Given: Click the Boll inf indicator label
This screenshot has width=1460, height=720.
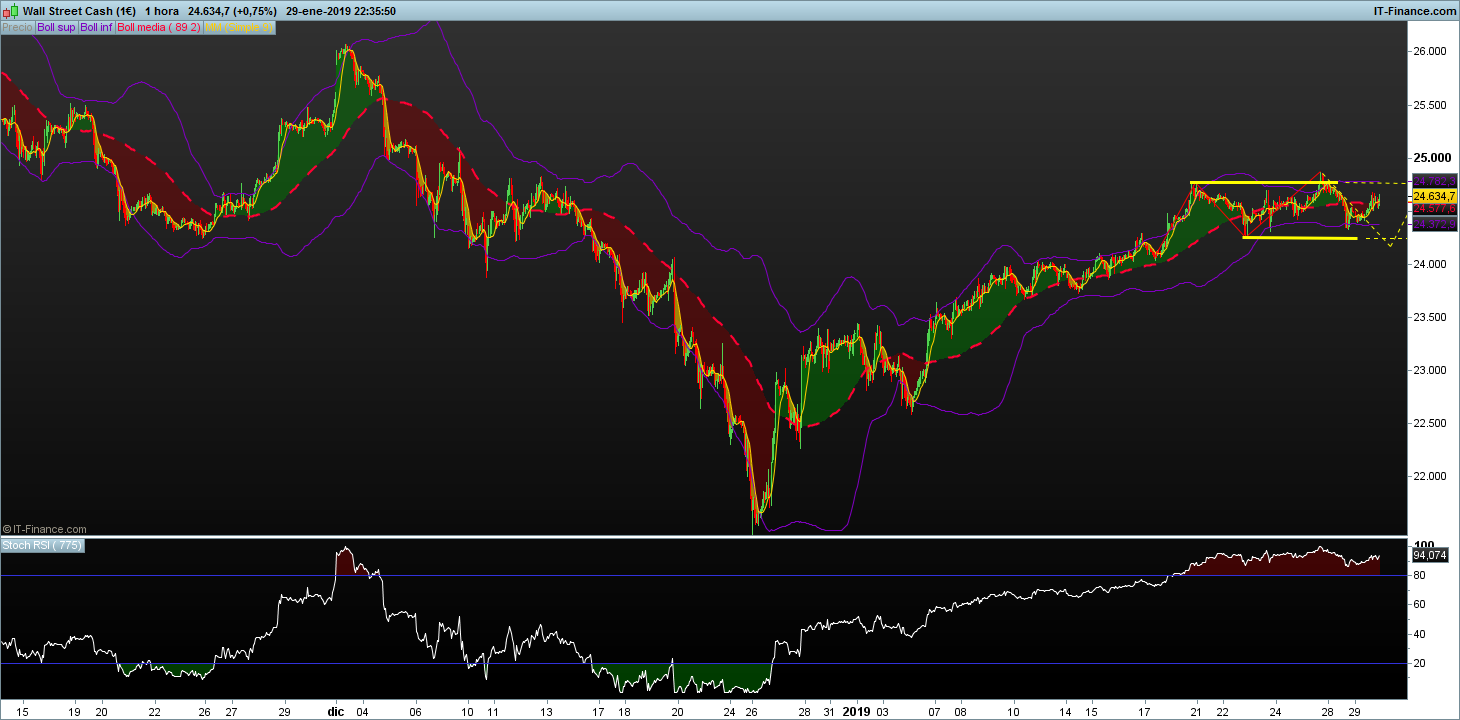Looking at the screenshot, I should [96, 27].
